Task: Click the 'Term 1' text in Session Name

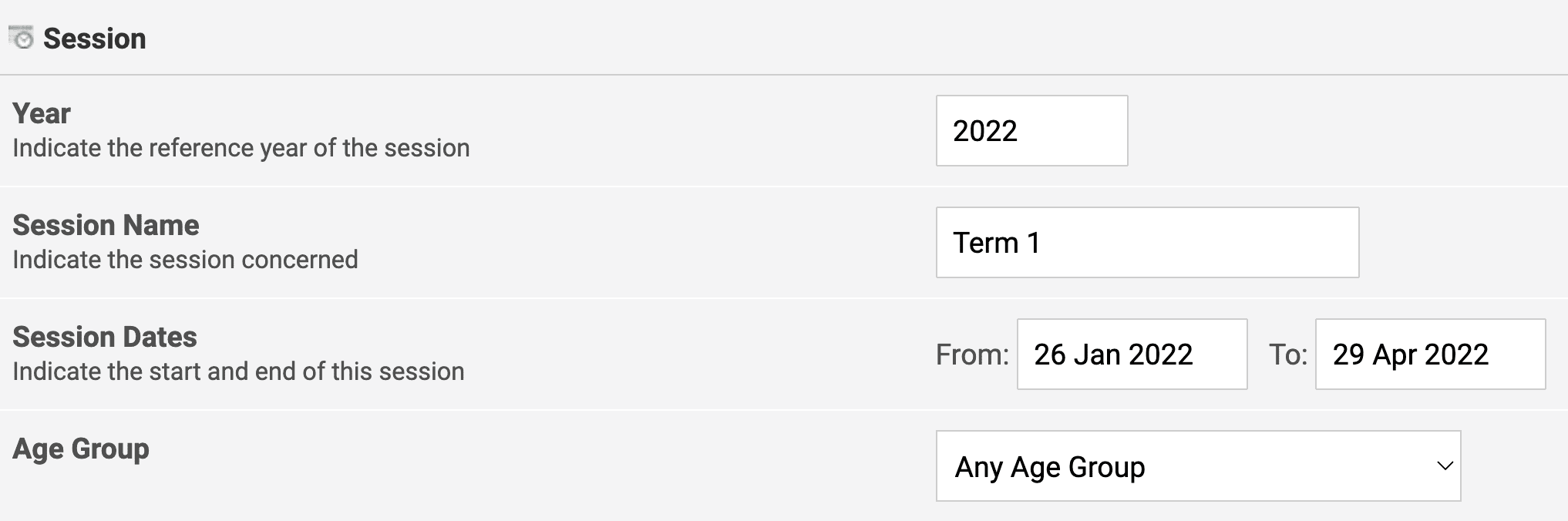Action: pyautogui.click(x=997, y=243)
